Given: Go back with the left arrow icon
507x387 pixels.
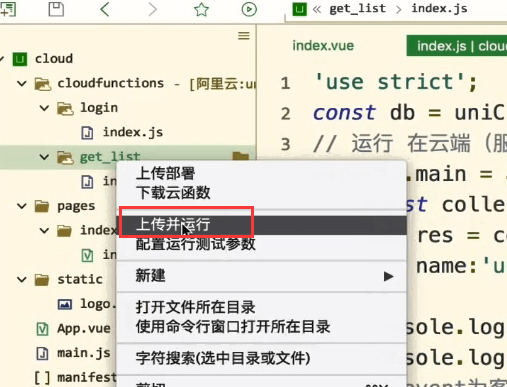Looking at the screenshot, I should click(105, 9).
